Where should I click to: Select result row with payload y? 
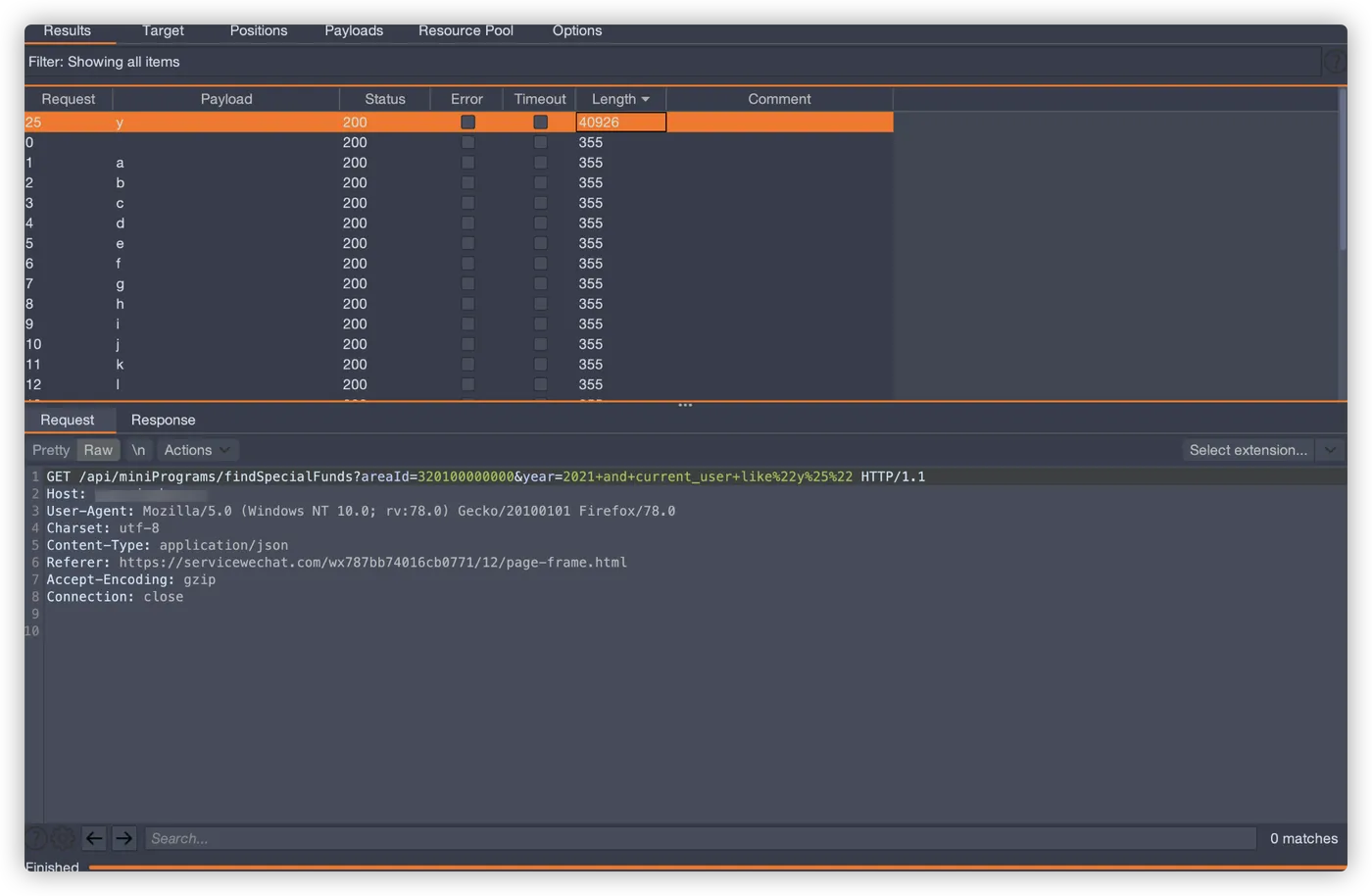pyautogui.click(x=459, y=123)
